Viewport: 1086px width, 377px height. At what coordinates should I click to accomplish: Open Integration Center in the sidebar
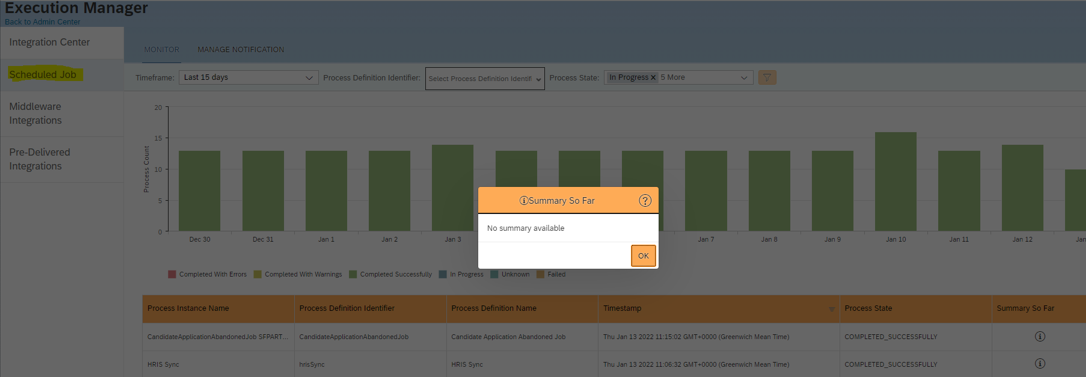point(50,42)
